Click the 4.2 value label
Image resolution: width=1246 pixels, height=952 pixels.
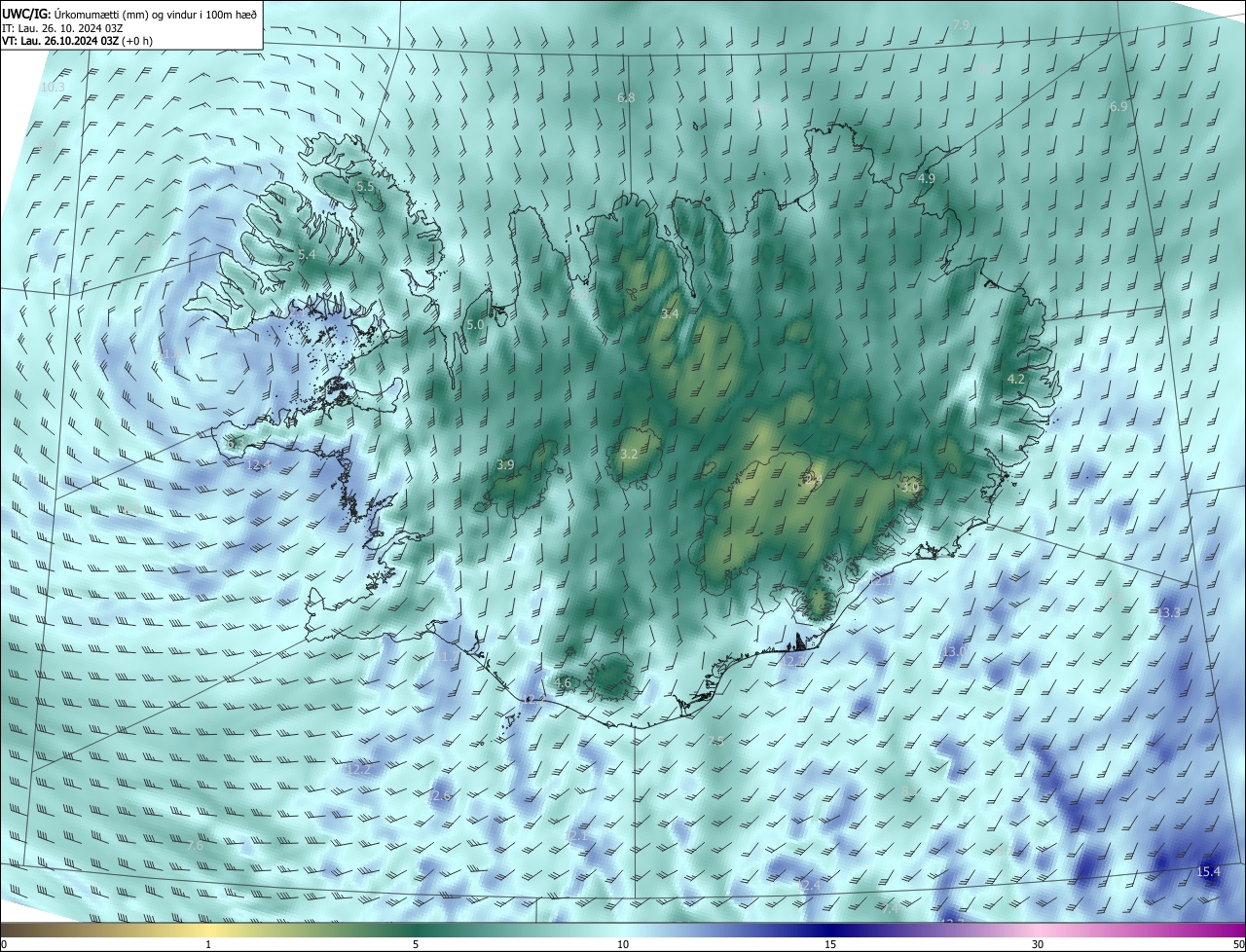point(1016,379)
